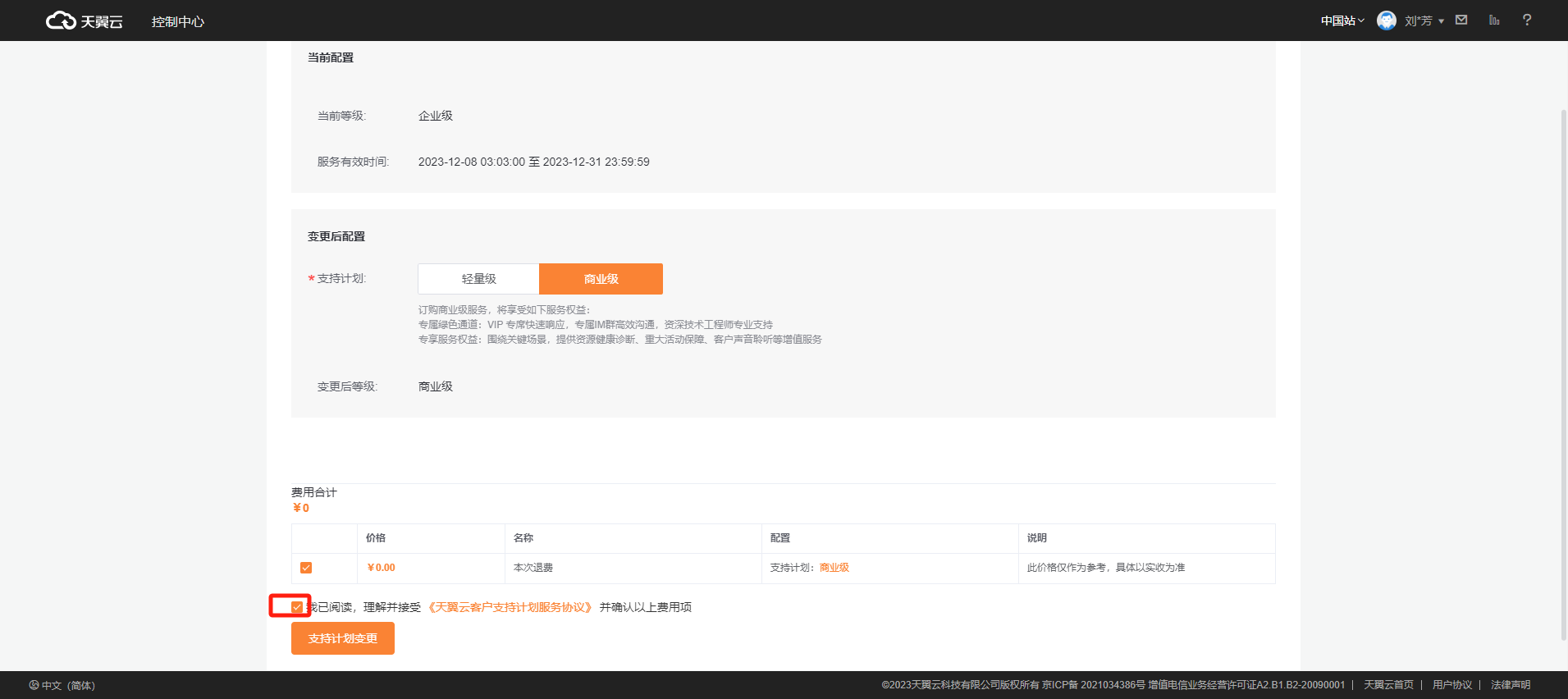Expand the 中国站 region dropdown

1342,21
